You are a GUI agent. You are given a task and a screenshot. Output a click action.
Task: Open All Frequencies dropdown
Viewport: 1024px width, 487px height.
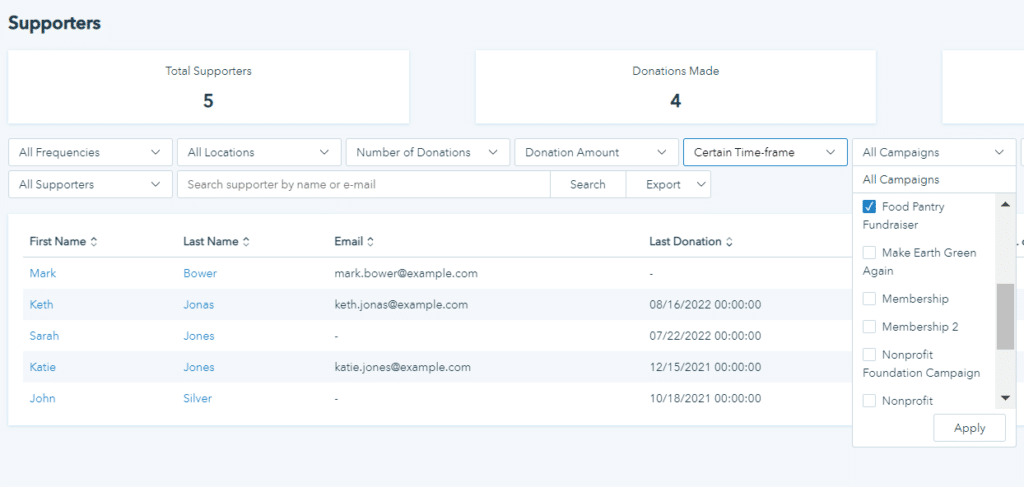pos(90,152)
